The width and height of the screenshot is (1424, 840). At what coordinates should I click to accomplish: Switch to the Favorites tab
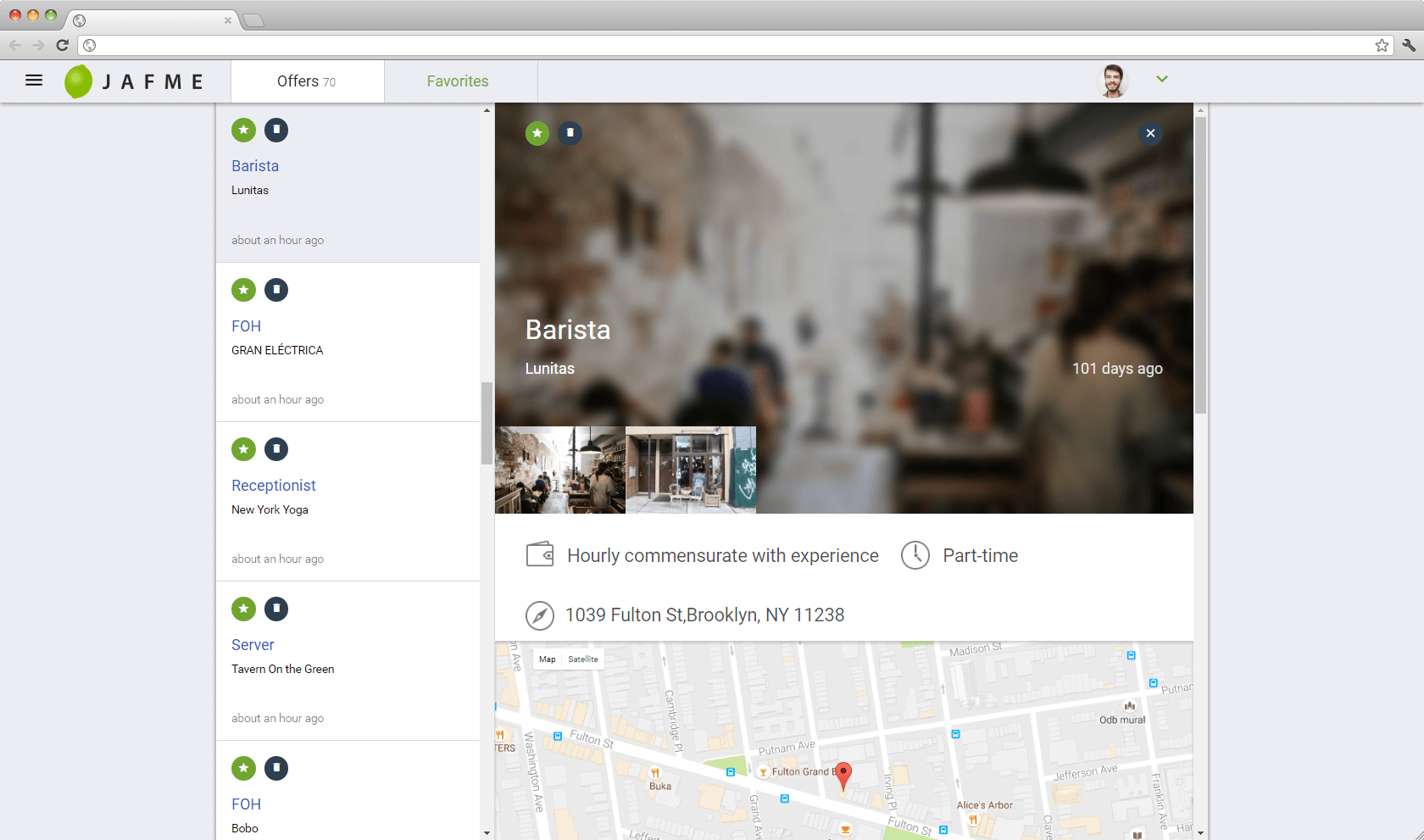tap(458, 81)
